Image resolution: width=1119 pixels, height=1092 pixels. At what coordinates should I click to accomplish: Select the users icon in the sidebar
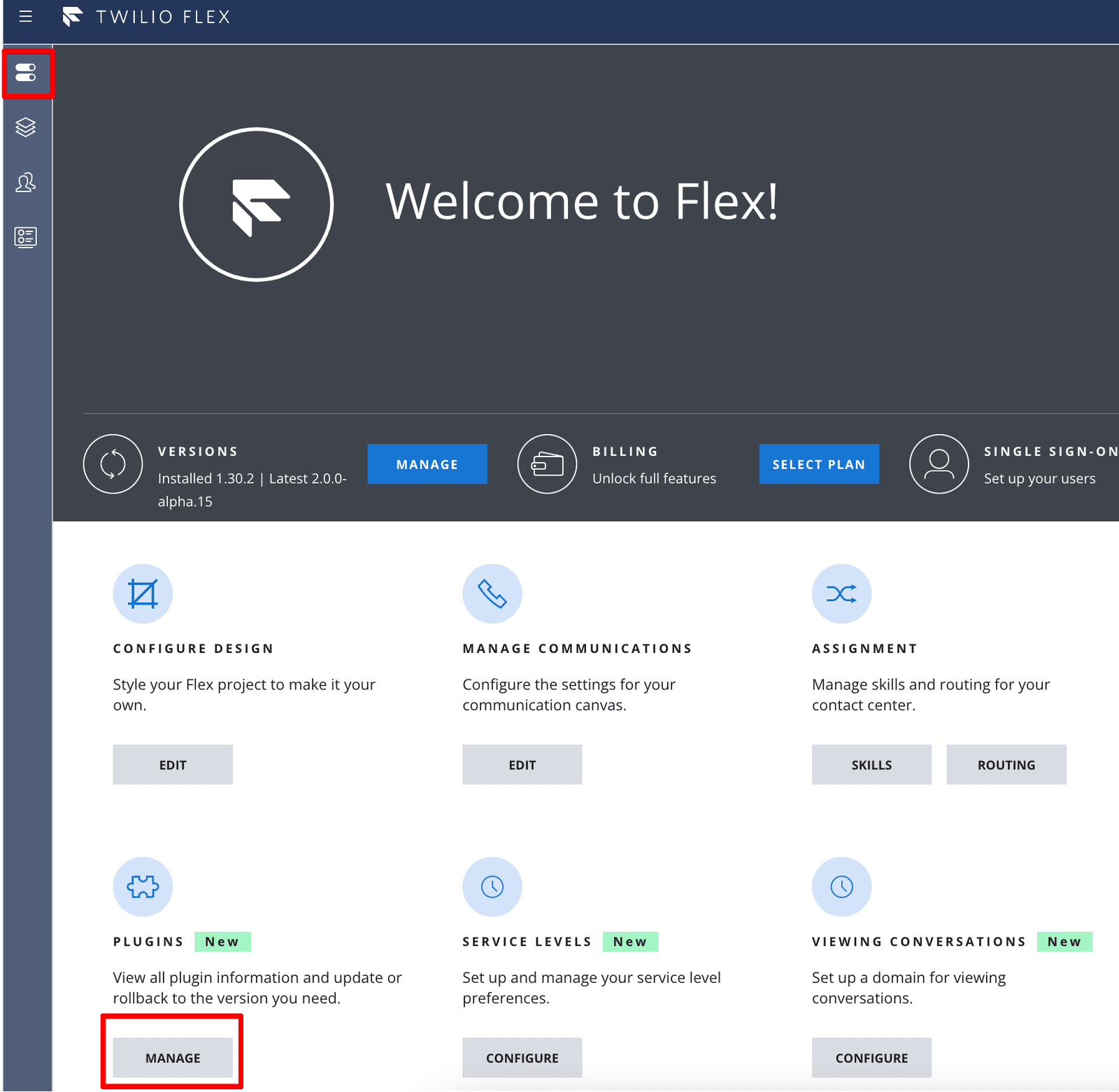click(26, 182)
